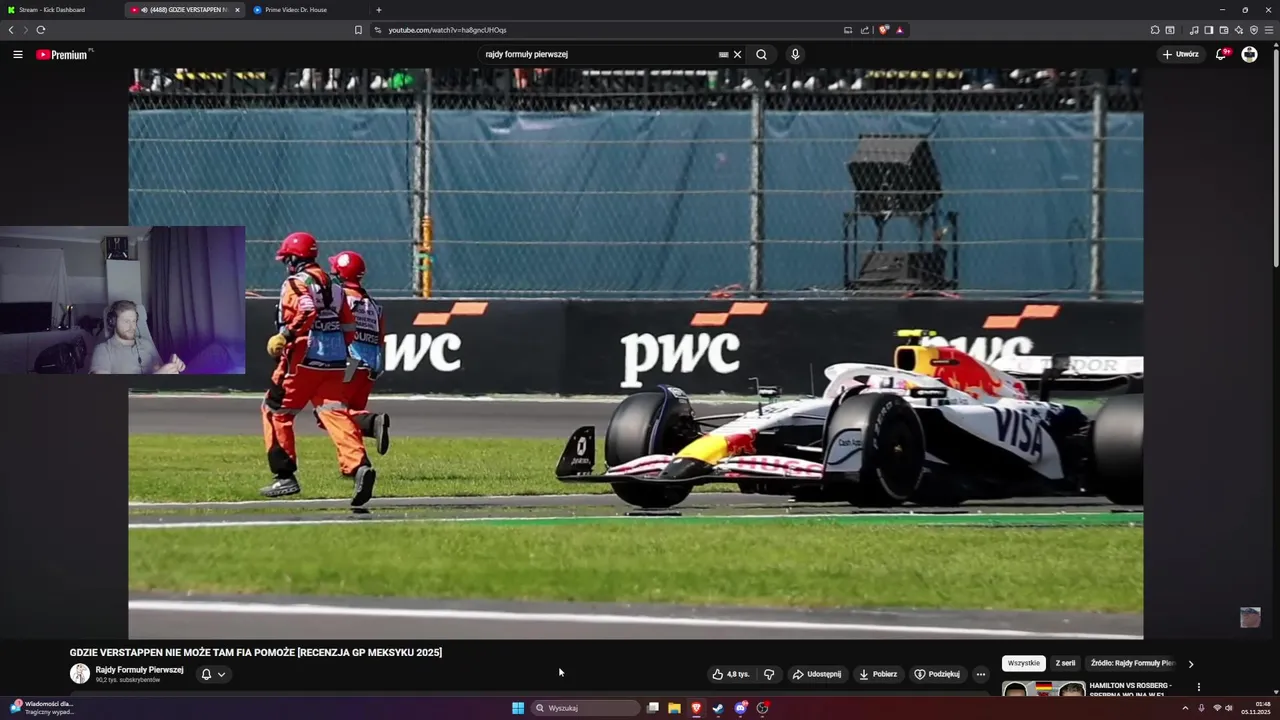1280x720 pixels.
Task: Select the Wszystkie filter chip
Action: point(1024,663)
